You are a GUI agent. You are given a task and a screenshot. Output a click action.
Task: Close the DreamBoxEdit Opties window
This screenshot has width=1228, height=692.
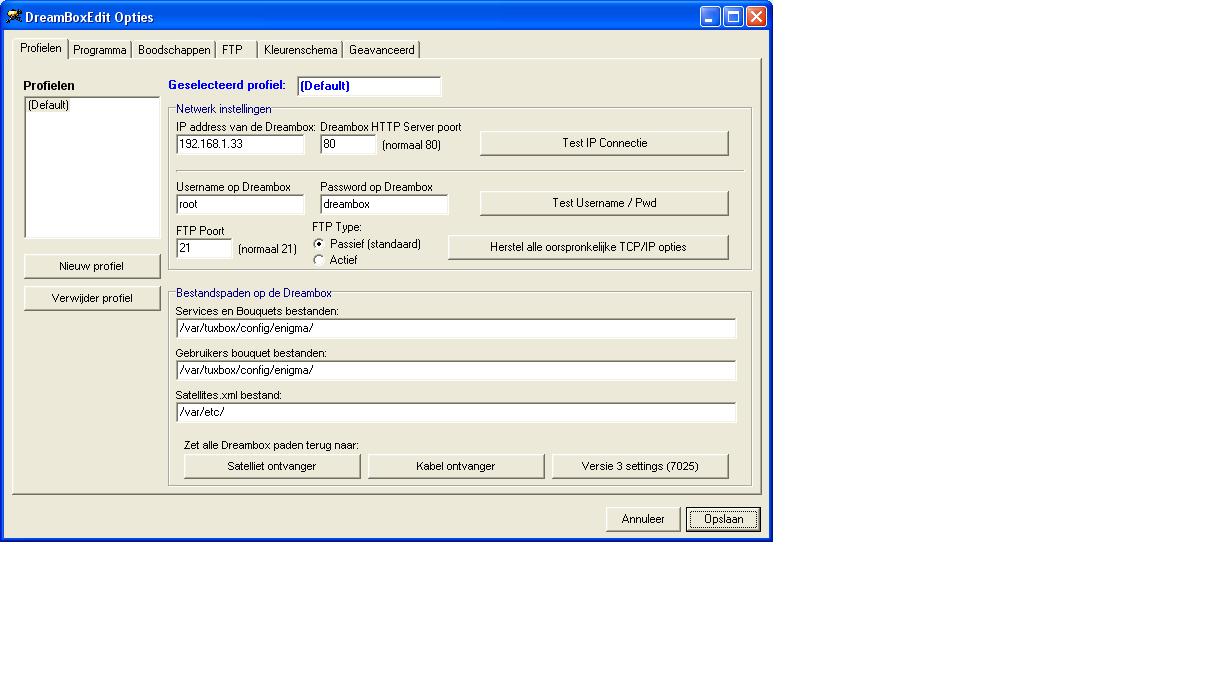coord(756,16)
